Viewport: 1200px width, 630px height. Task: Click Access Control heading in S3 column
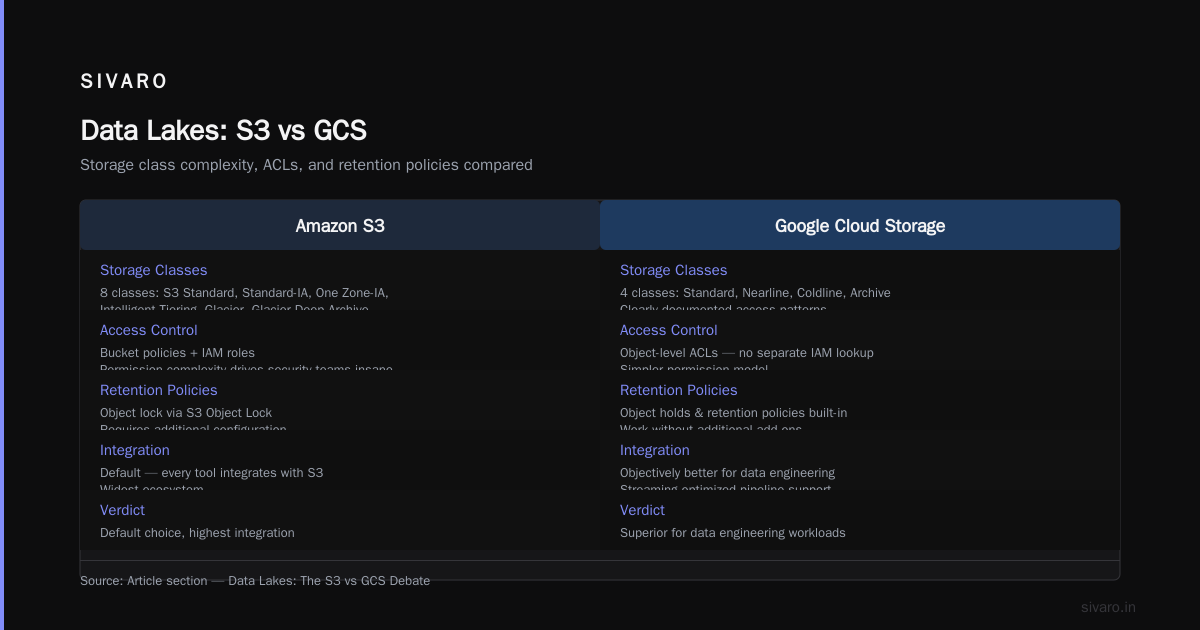(x=149, y=330)
